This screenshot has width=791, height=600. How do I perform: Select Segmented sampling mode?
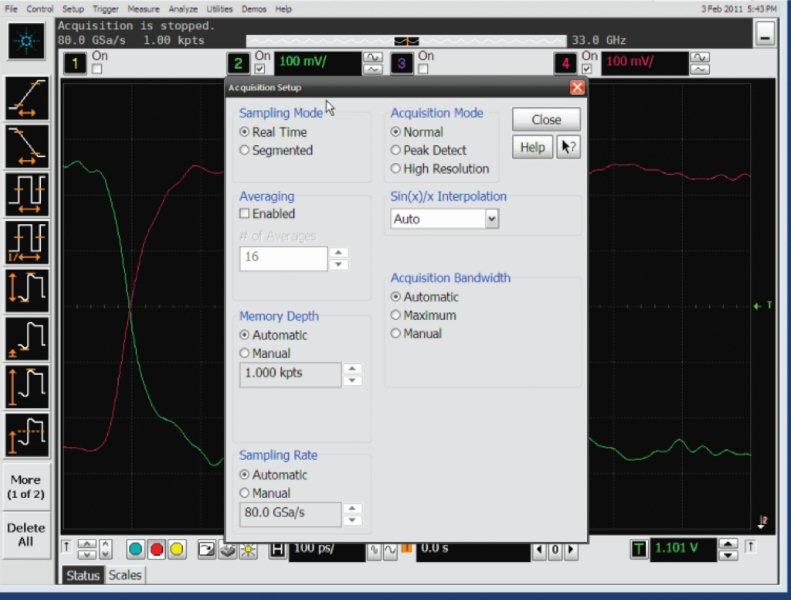[x=245, y=151]
